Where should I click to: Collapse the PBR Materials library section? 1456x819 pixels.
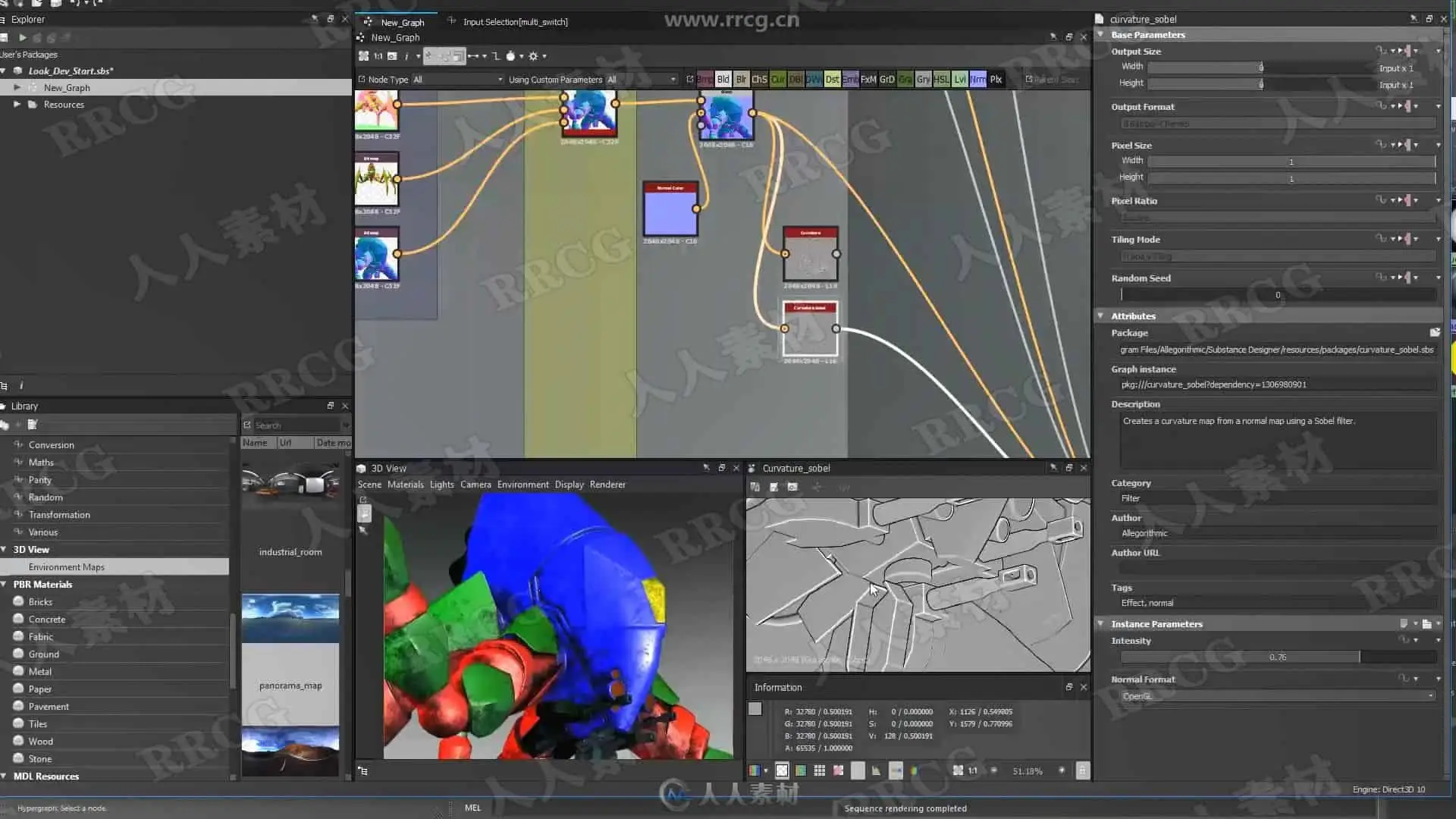tap(5, 585)
